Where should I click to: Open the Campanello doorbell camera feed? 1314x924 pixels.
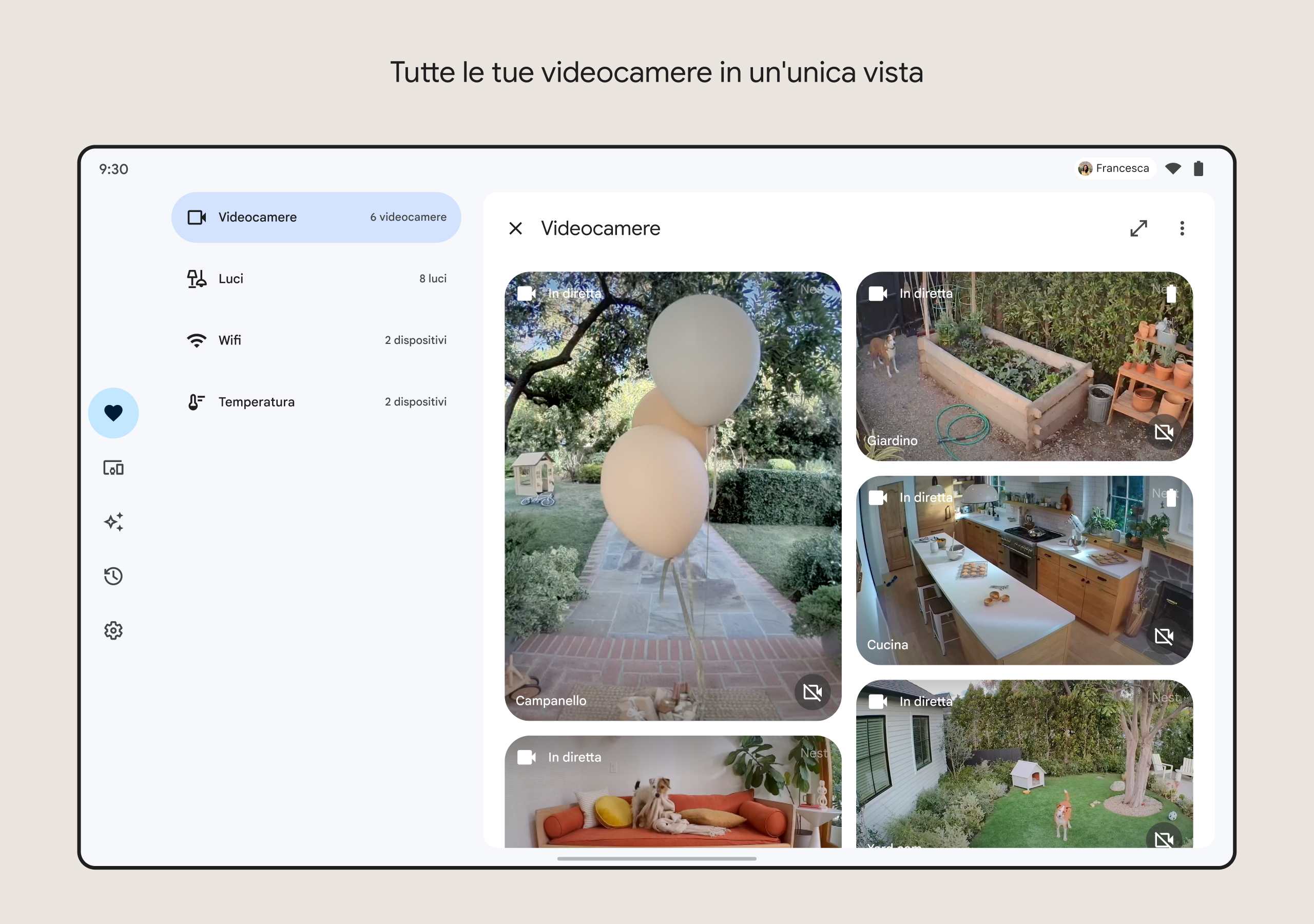pos(672,496)
